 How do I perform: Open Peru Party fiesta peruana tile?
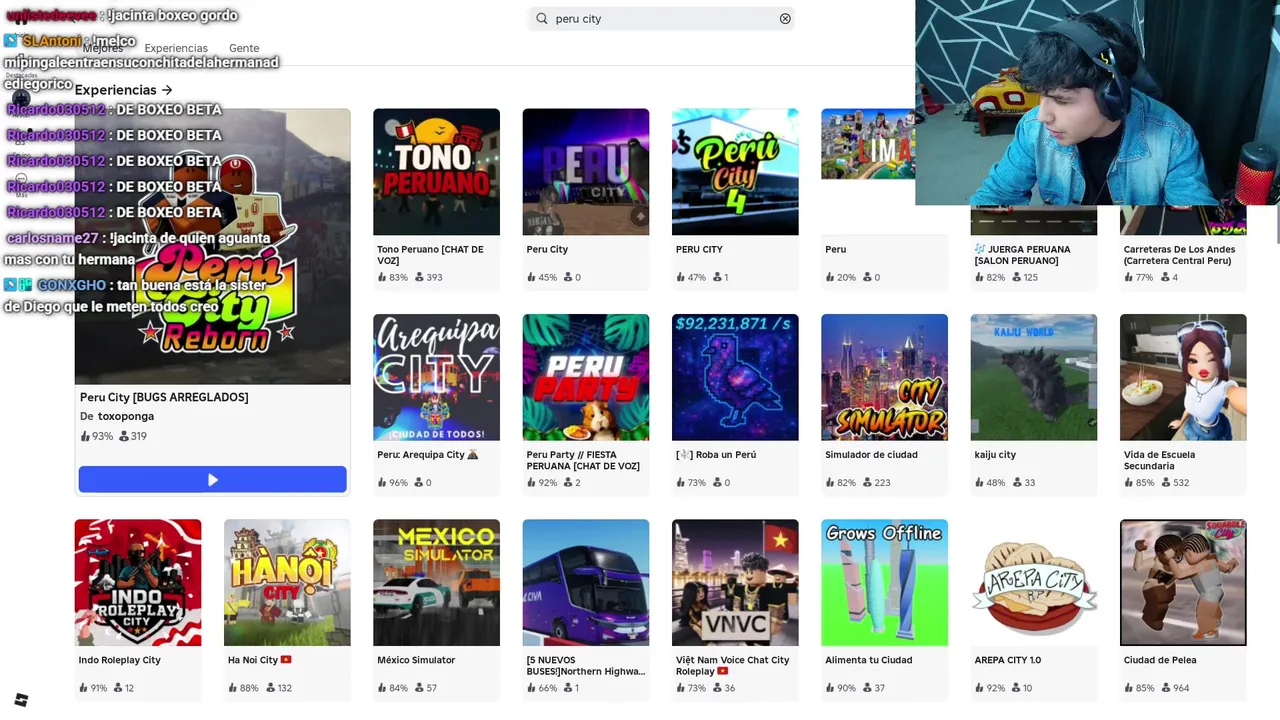click(x=585, y=377)
